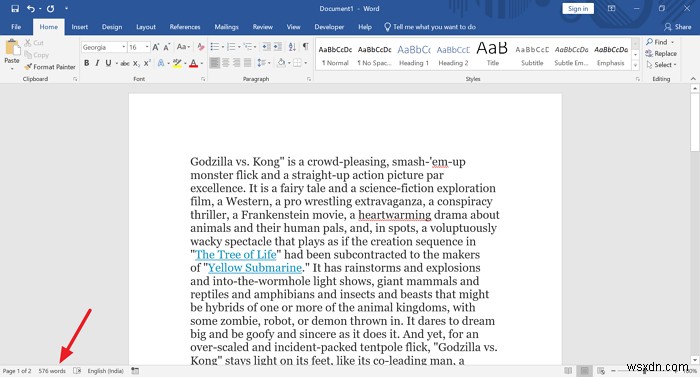
Task: Open the font size 16 dropdown
Action: tap(147, 47)
